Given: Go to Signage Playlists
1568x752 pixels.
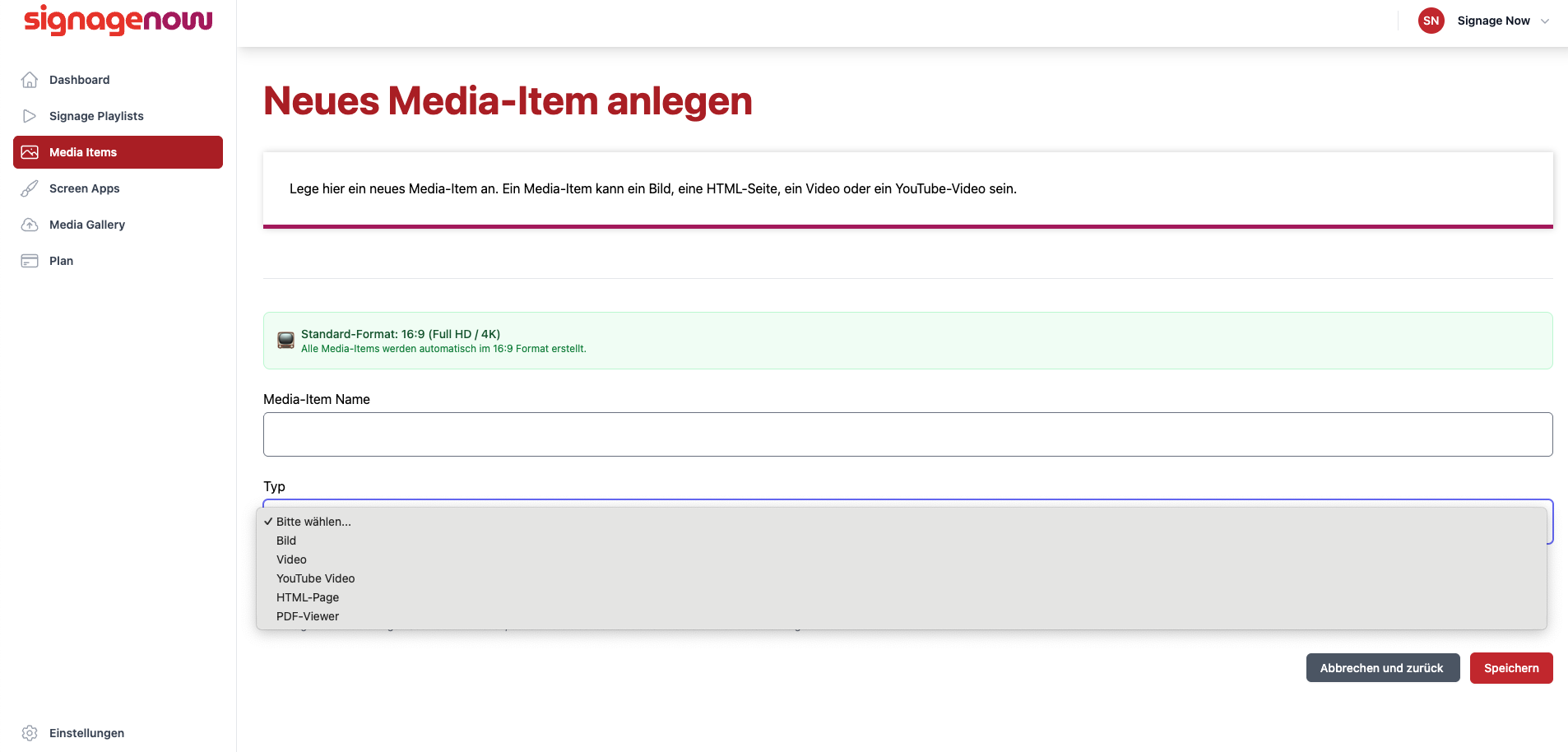Looking at the screenshot, I should 118,116.
